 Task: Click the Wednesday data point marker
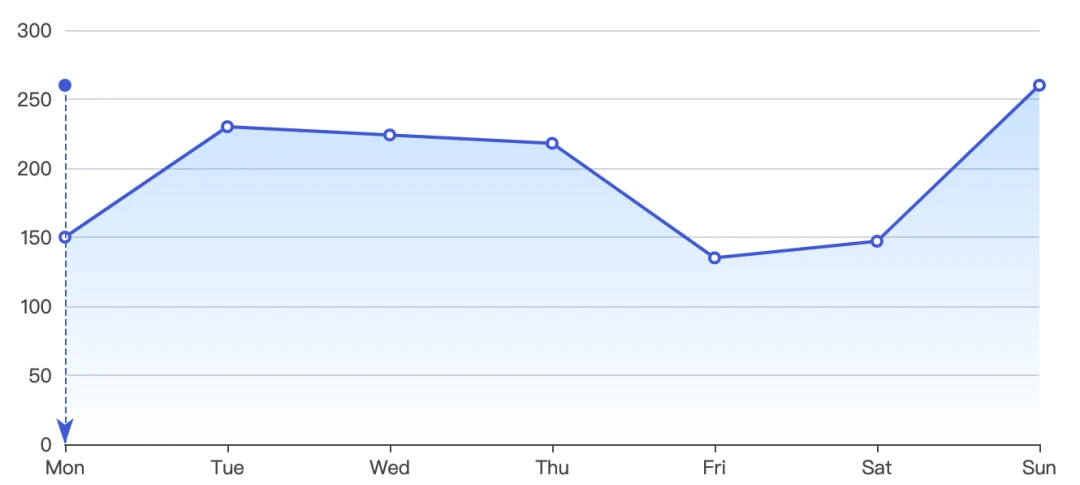[390, 135]
